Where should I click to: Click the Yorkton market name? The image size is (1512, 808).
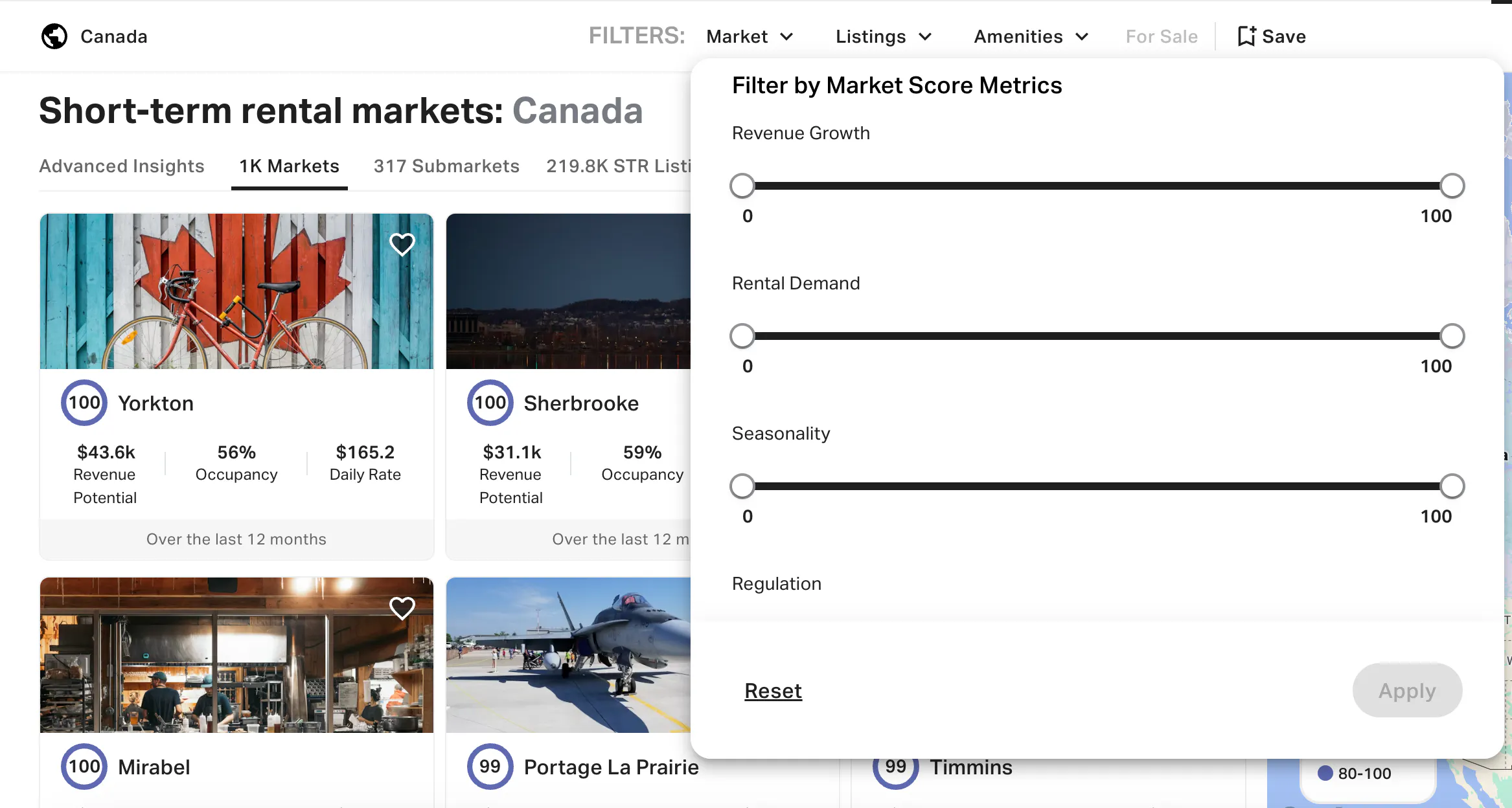point(155,403)
